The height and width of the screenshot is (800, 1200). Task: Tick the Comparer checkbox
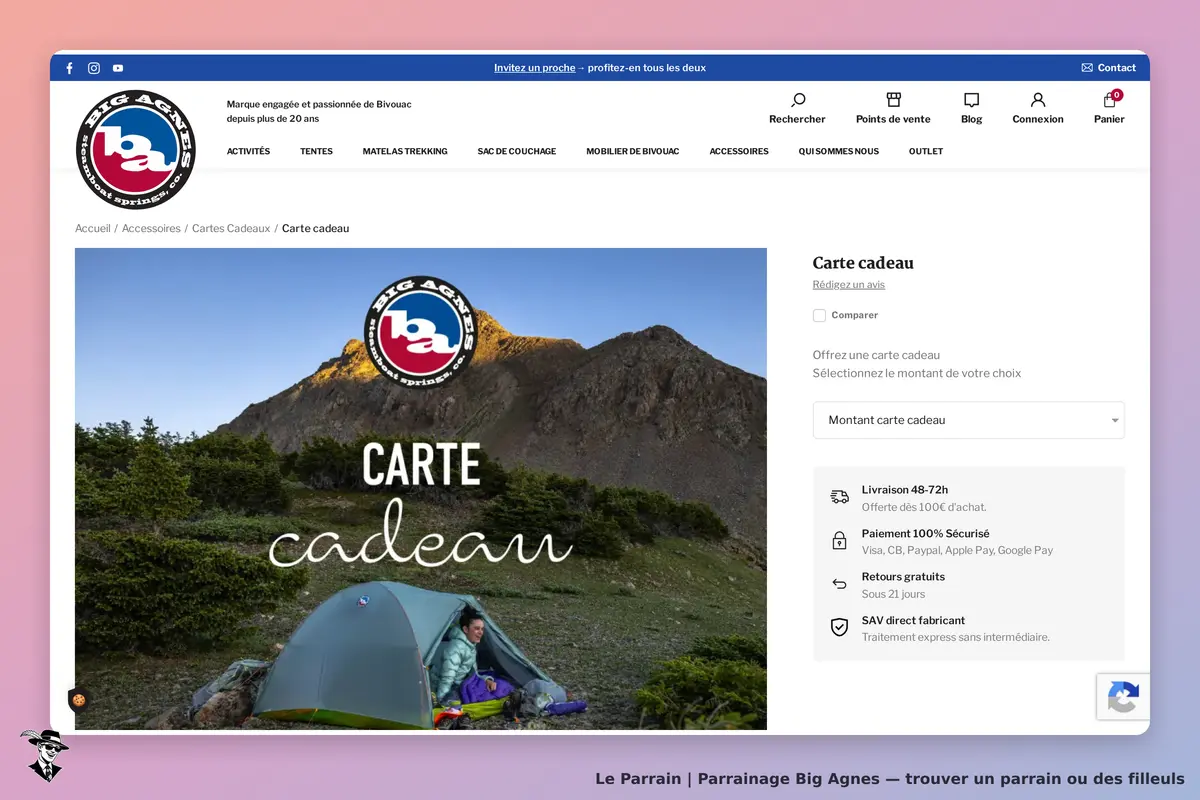[x=819, y=315]
